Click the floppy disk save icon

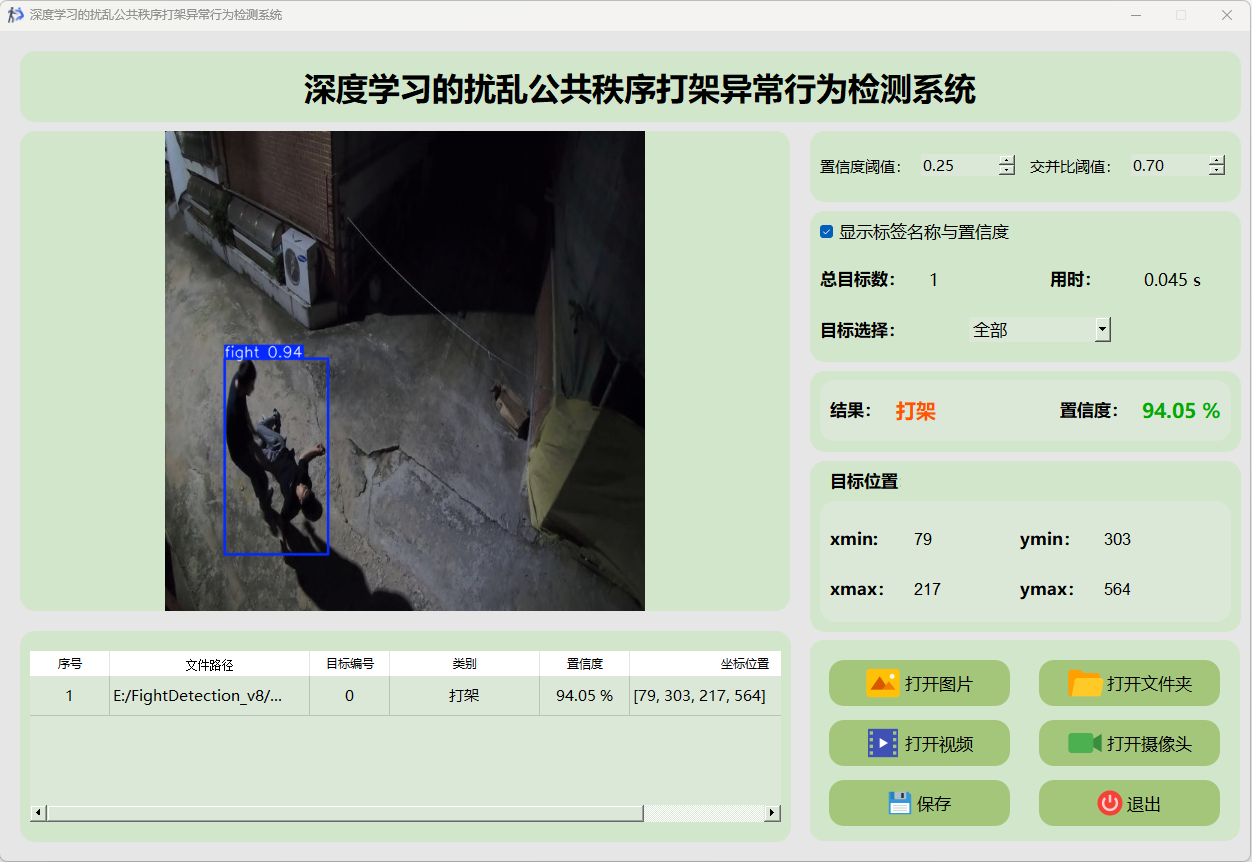click(900, 803)
